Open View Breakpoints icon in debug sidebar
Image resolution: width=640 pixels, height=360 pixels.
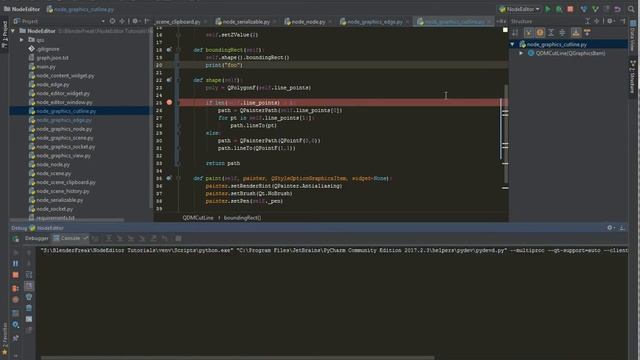pyautogui.click(x=16, y=288)
